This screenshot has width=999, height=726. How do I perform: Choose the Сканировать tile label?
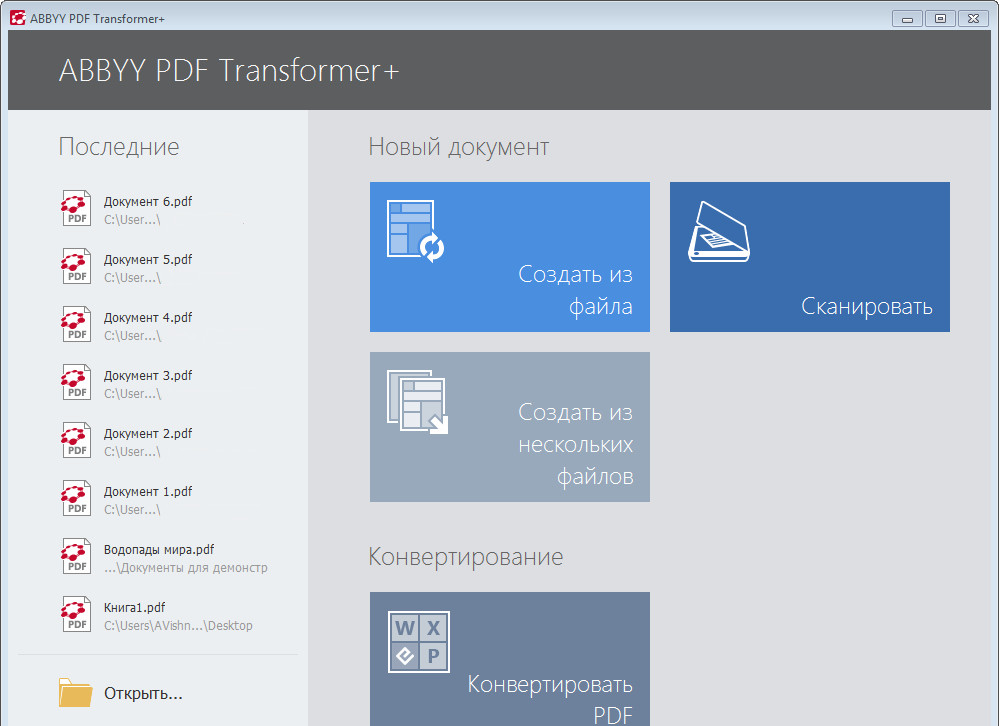coord(866,307)
